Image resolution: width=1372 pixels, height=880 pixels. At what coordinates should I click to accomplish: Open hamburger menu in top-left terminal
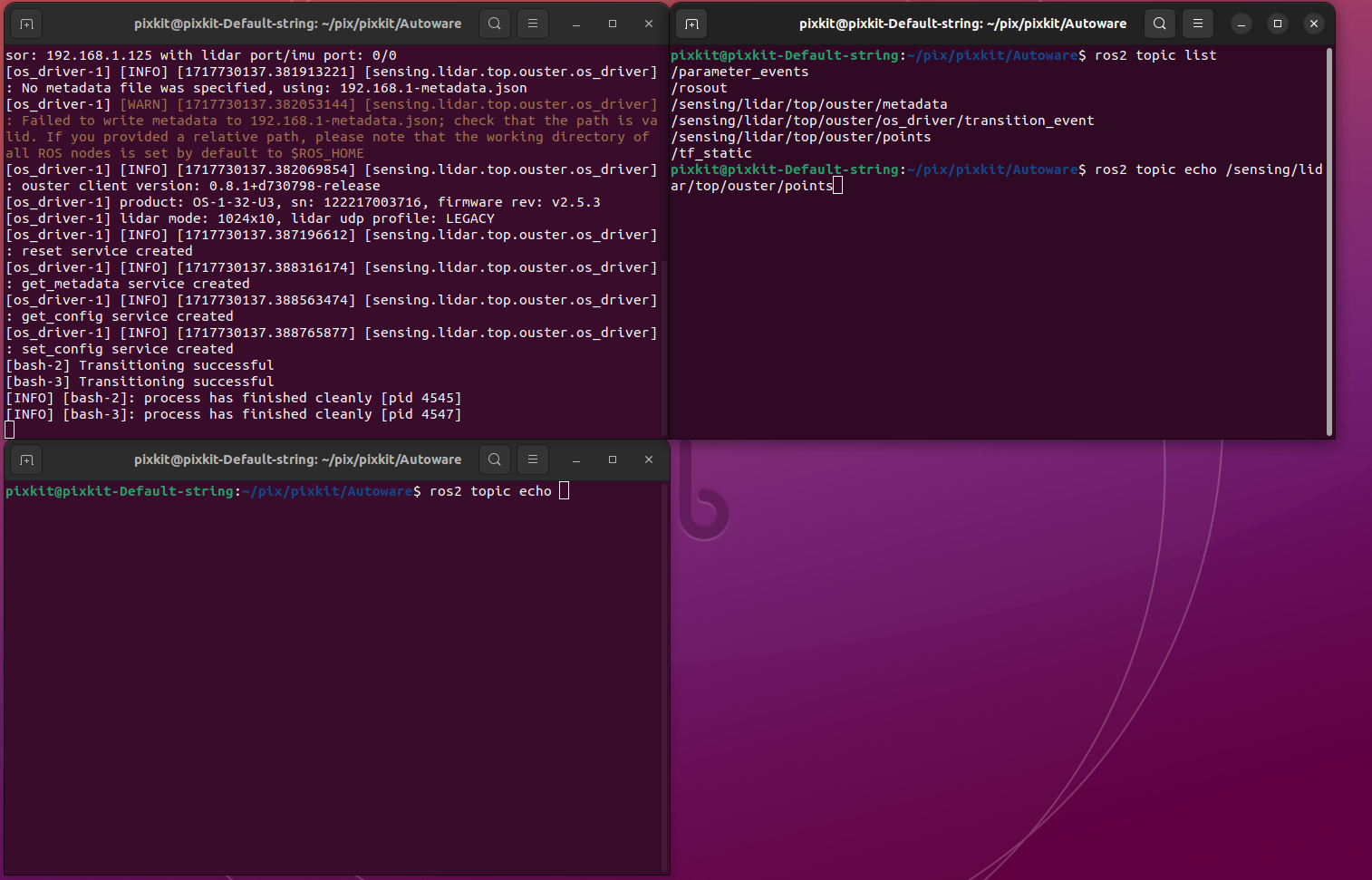pos(533,24)
